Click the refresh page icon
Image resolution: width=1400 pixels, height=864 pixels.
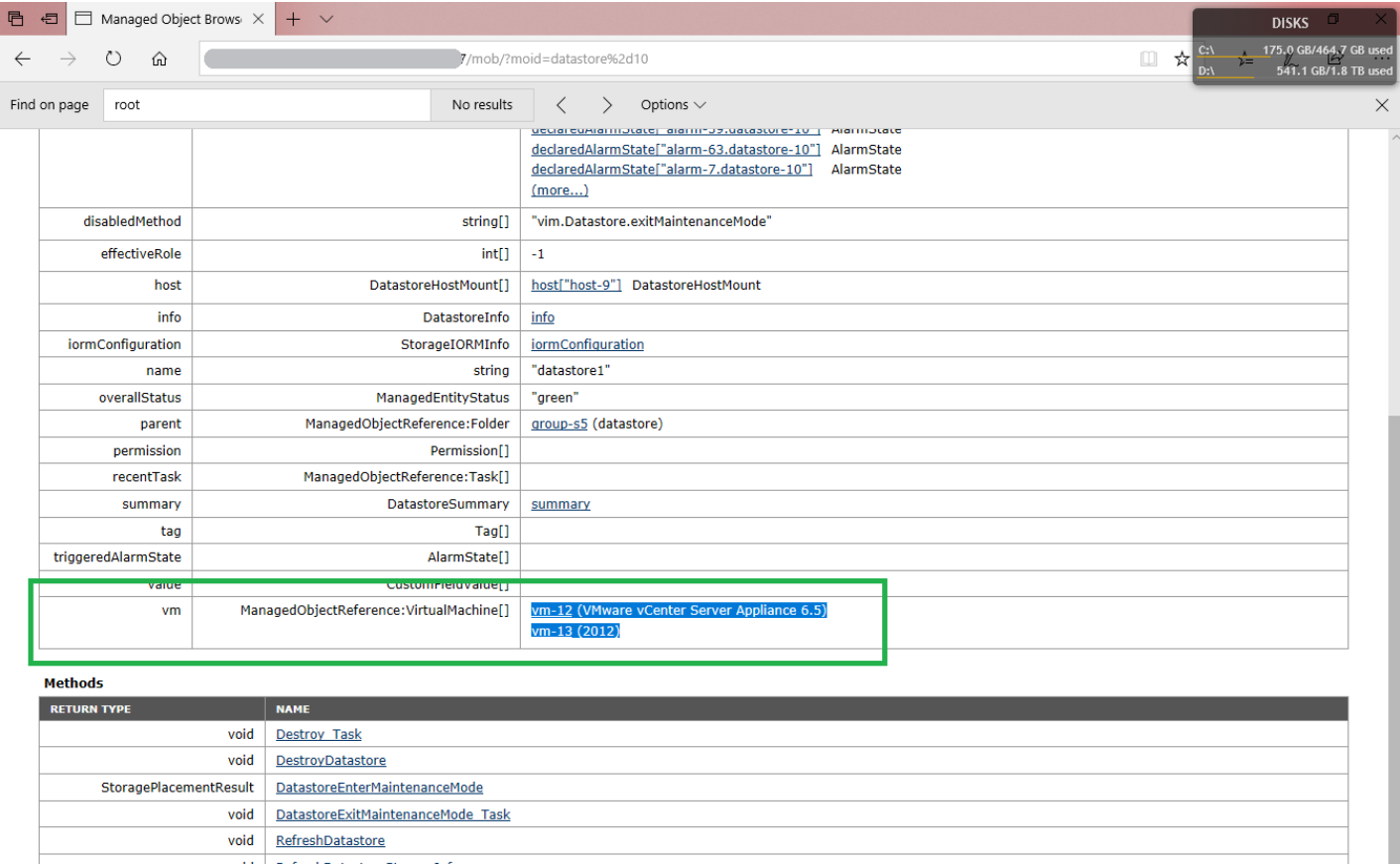pyautogui.click(x=113, y=60)
